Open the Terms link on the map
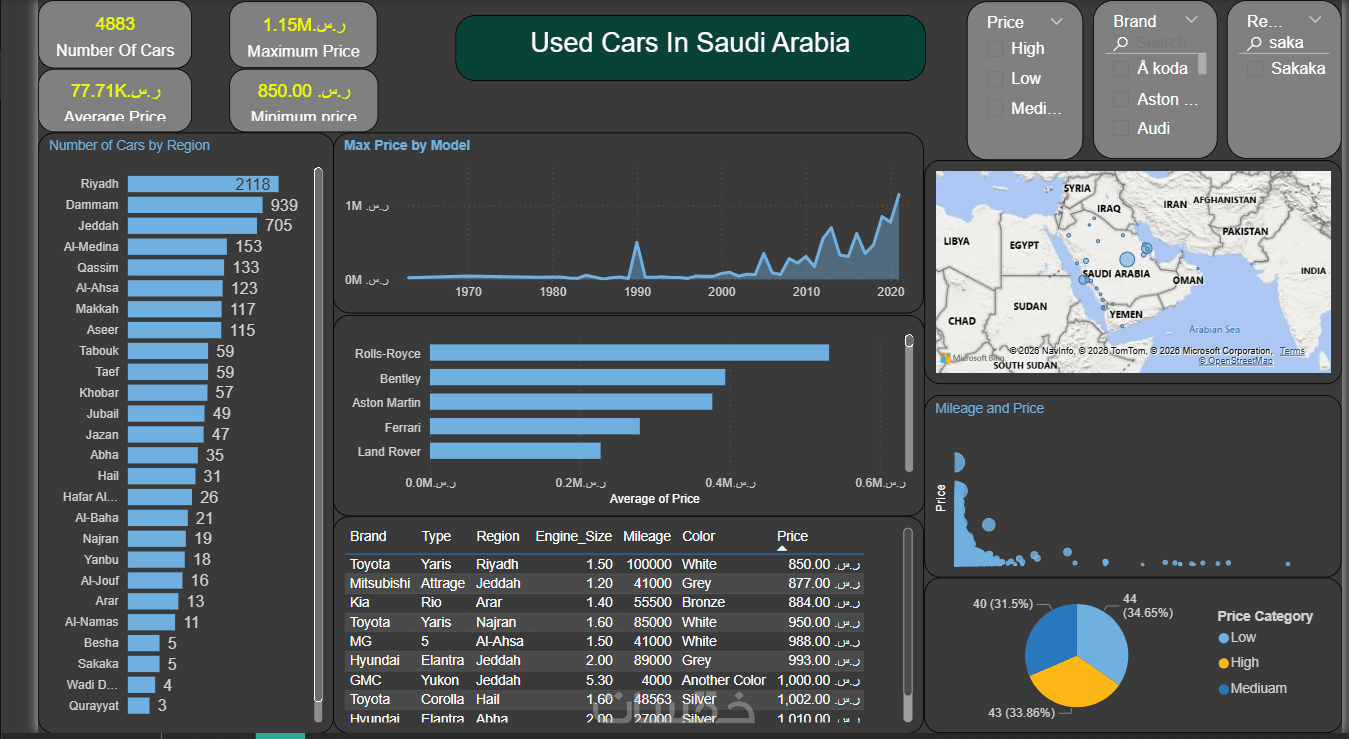 [x=1292, y=351]
